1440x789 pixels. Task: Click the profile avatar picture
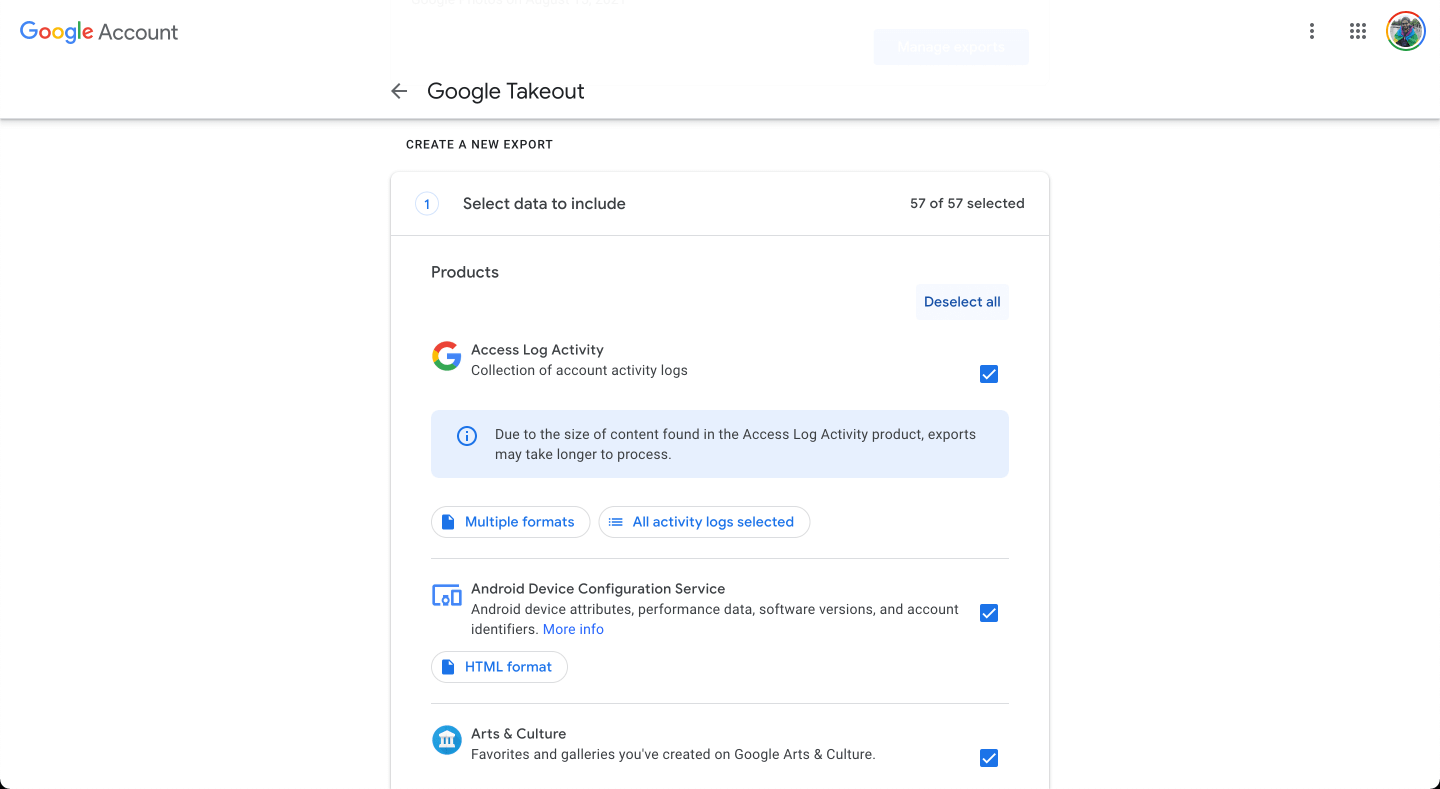(x=1405, y=31)
